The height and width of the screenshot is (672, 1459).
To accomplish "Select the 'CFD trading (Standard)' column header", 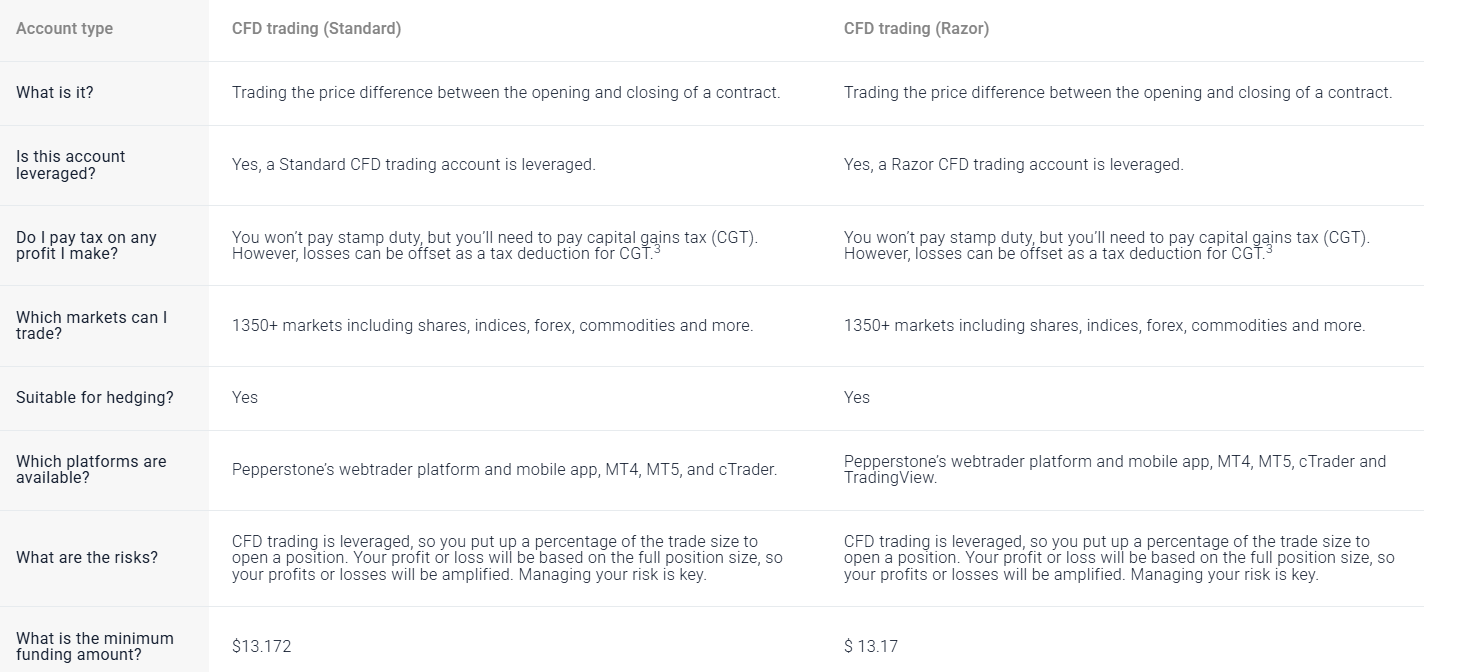I will tap(316, 29).
